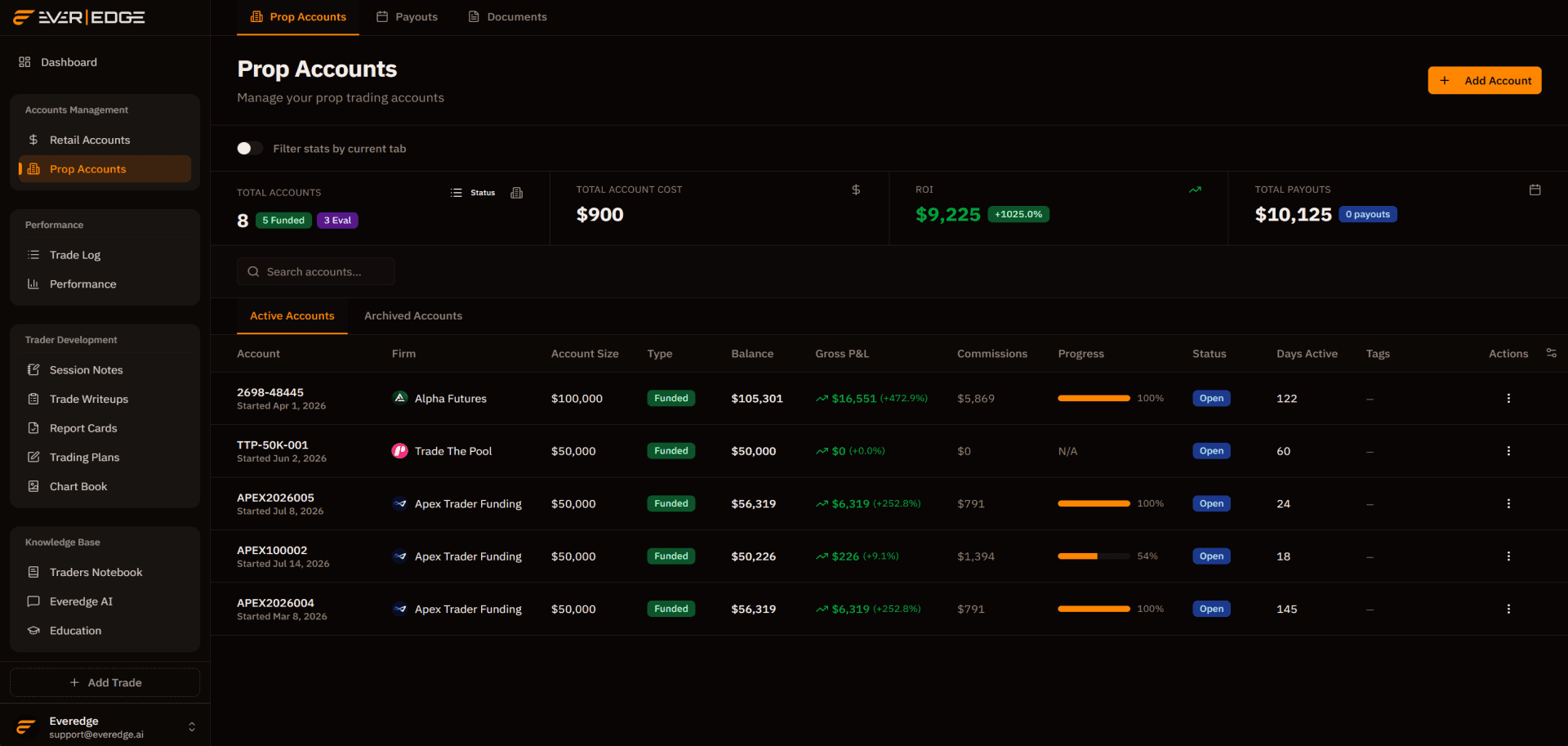
Task: Open actions menu for APEX2026004
Action: 1508,610
